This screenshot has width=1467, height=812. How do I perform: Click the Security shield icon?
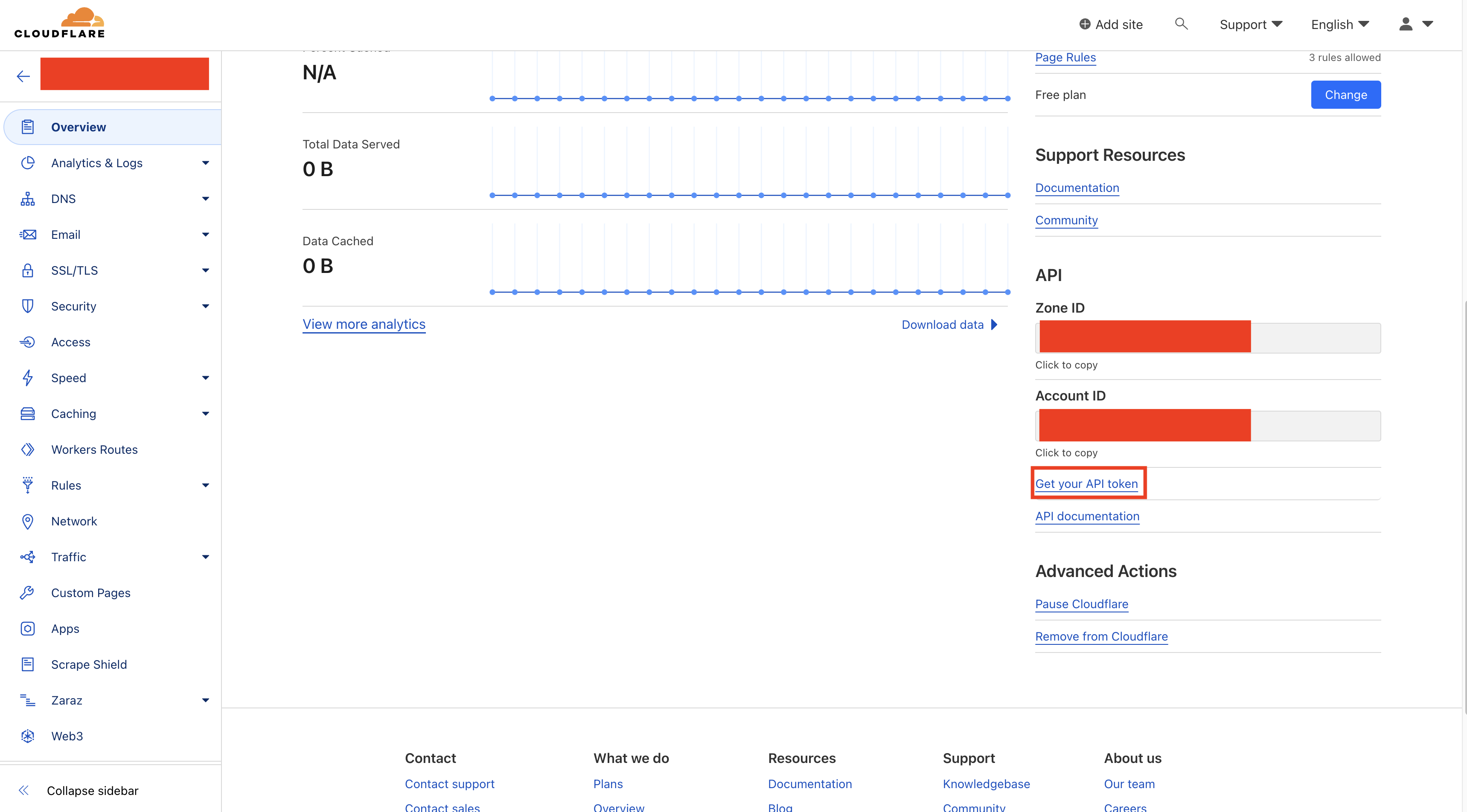tap(28, 306)
